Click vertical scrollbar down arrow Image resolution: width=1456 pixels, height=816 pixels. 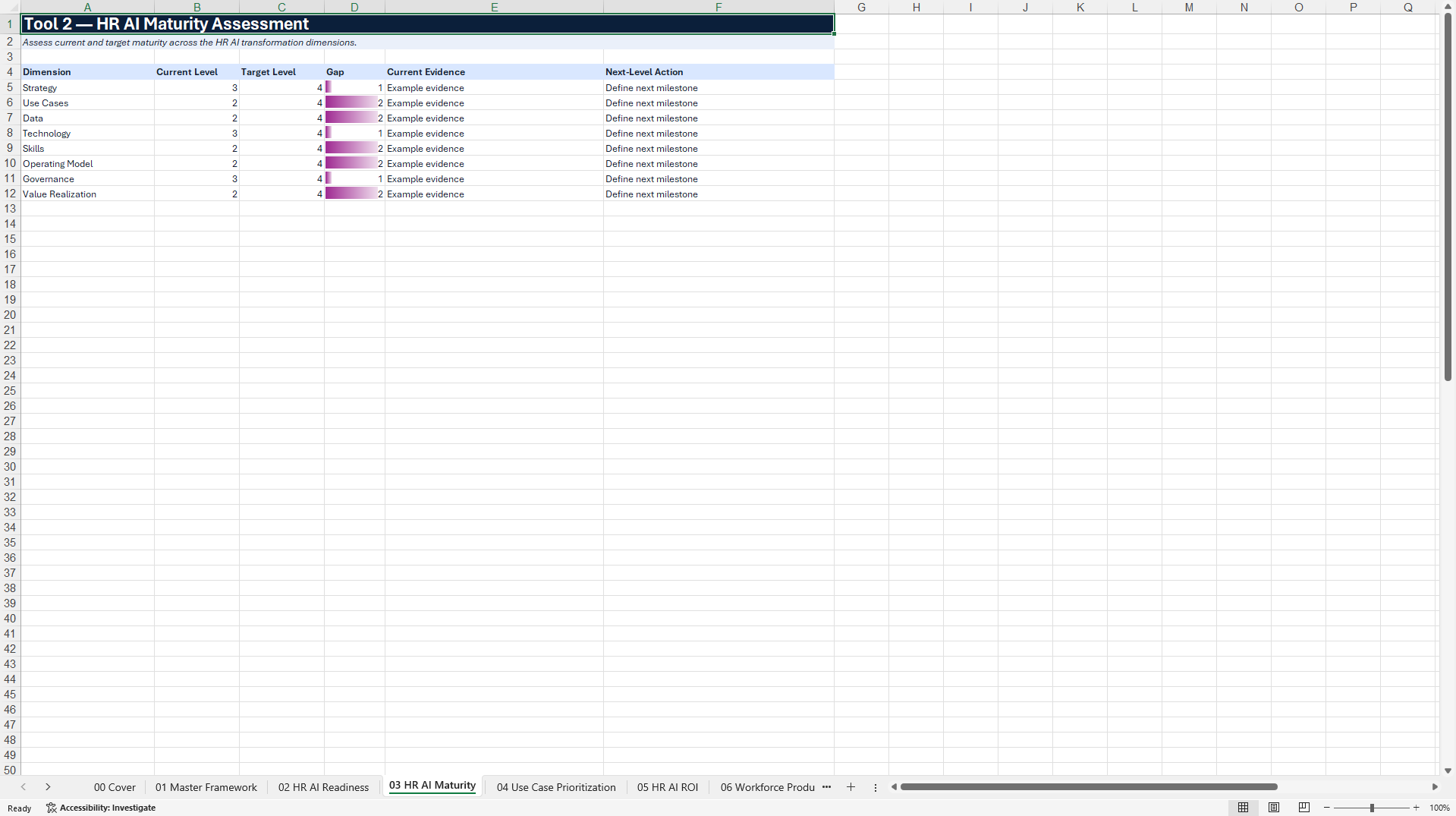click(x=1448, y=770)
